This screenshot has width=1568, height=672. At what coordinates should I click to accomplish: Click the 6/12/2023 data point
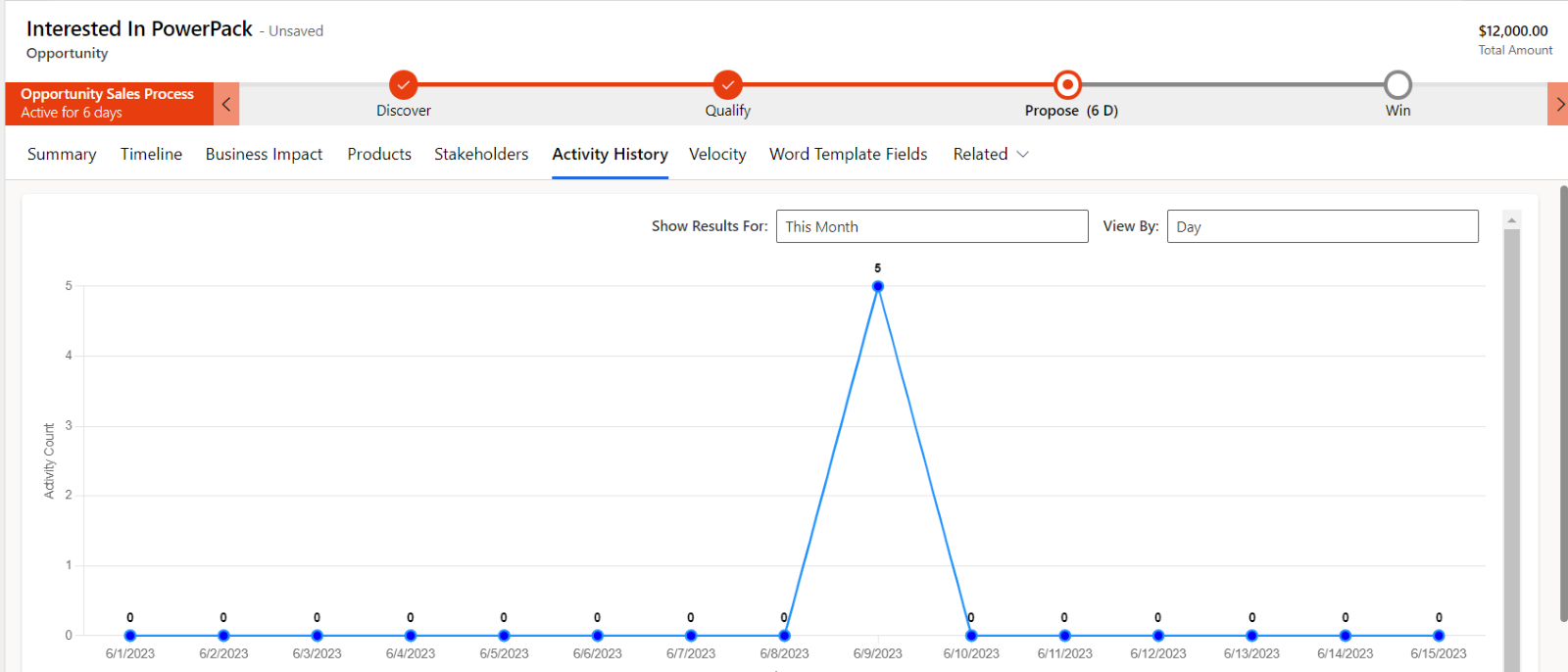click(1158, 636)
